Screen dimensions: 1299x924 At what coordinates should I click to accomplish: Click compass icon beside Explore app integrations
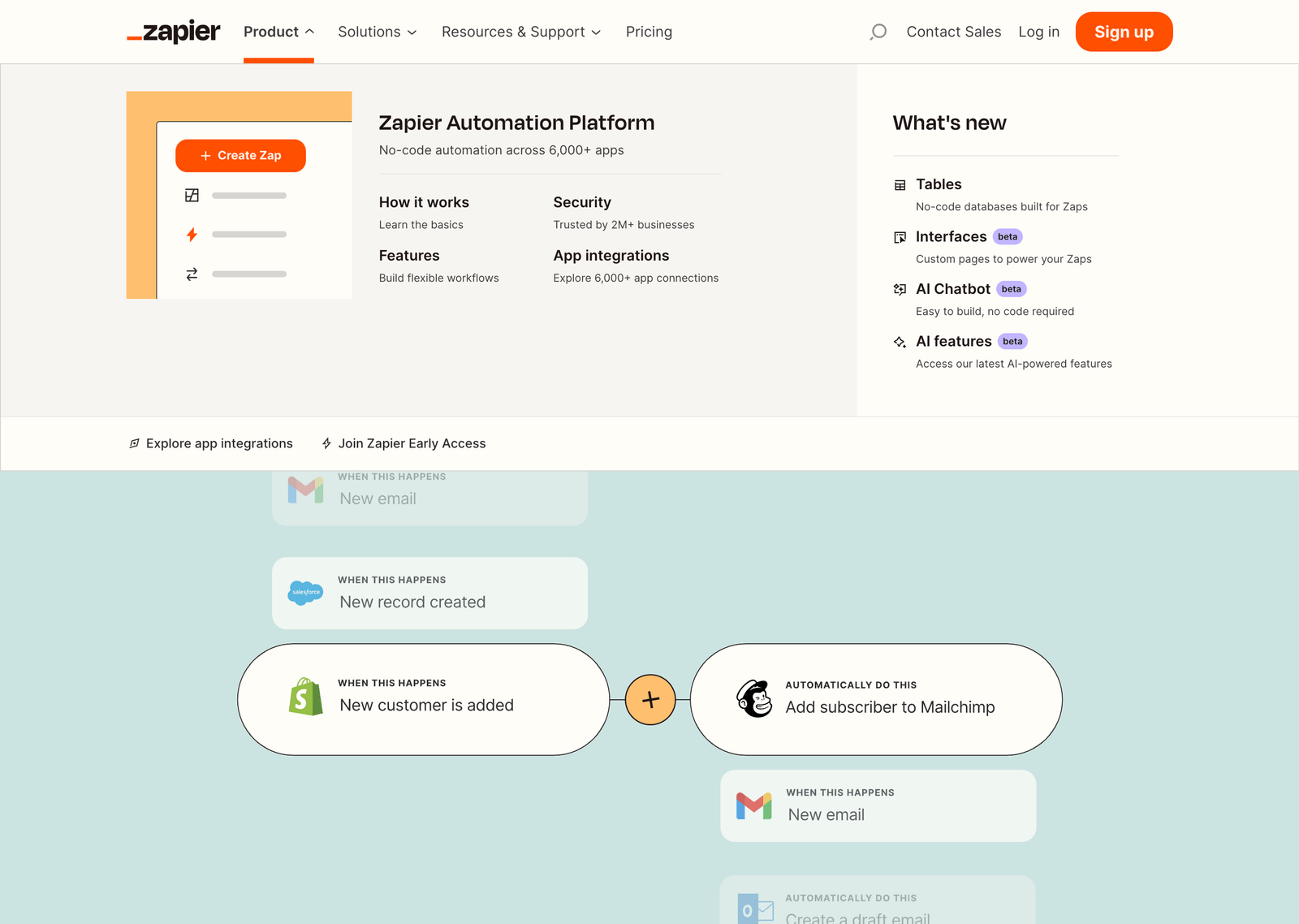[135, 443]
